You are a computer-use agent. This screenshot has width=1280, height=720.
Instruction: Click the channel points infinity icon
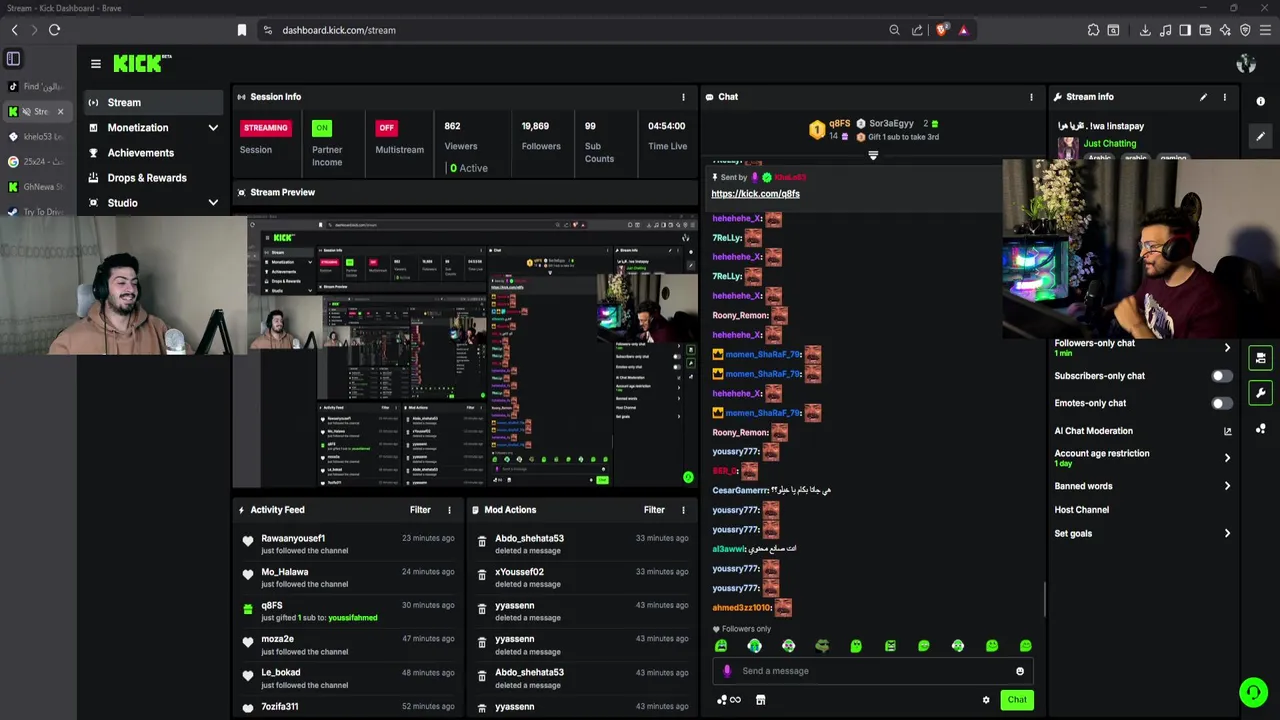click(730, 700)
